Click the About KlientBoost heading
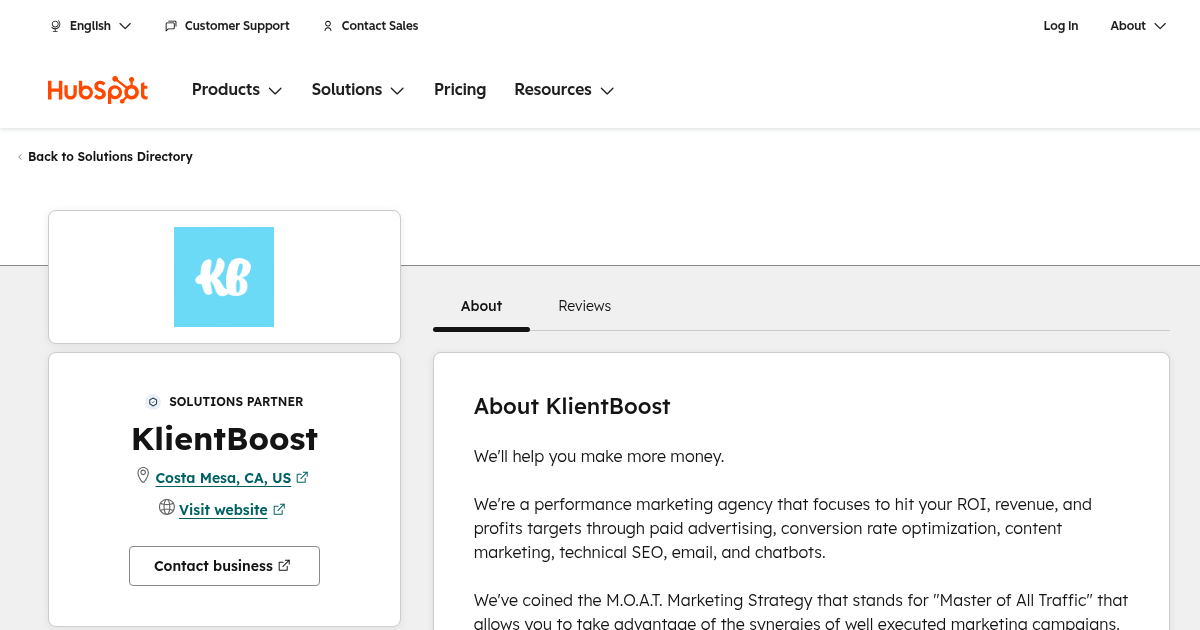Viewport: 1200px width, 630px height. pos(572,406)
